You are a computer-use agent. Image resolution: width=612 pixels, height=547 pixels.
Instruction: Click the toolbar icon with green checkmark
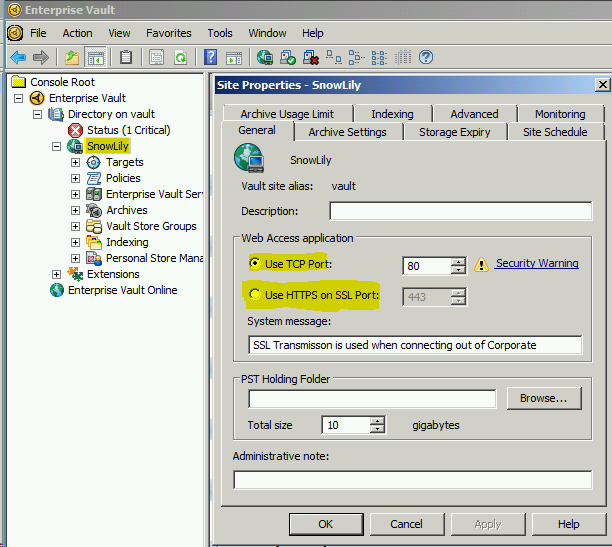pos(288,57)
